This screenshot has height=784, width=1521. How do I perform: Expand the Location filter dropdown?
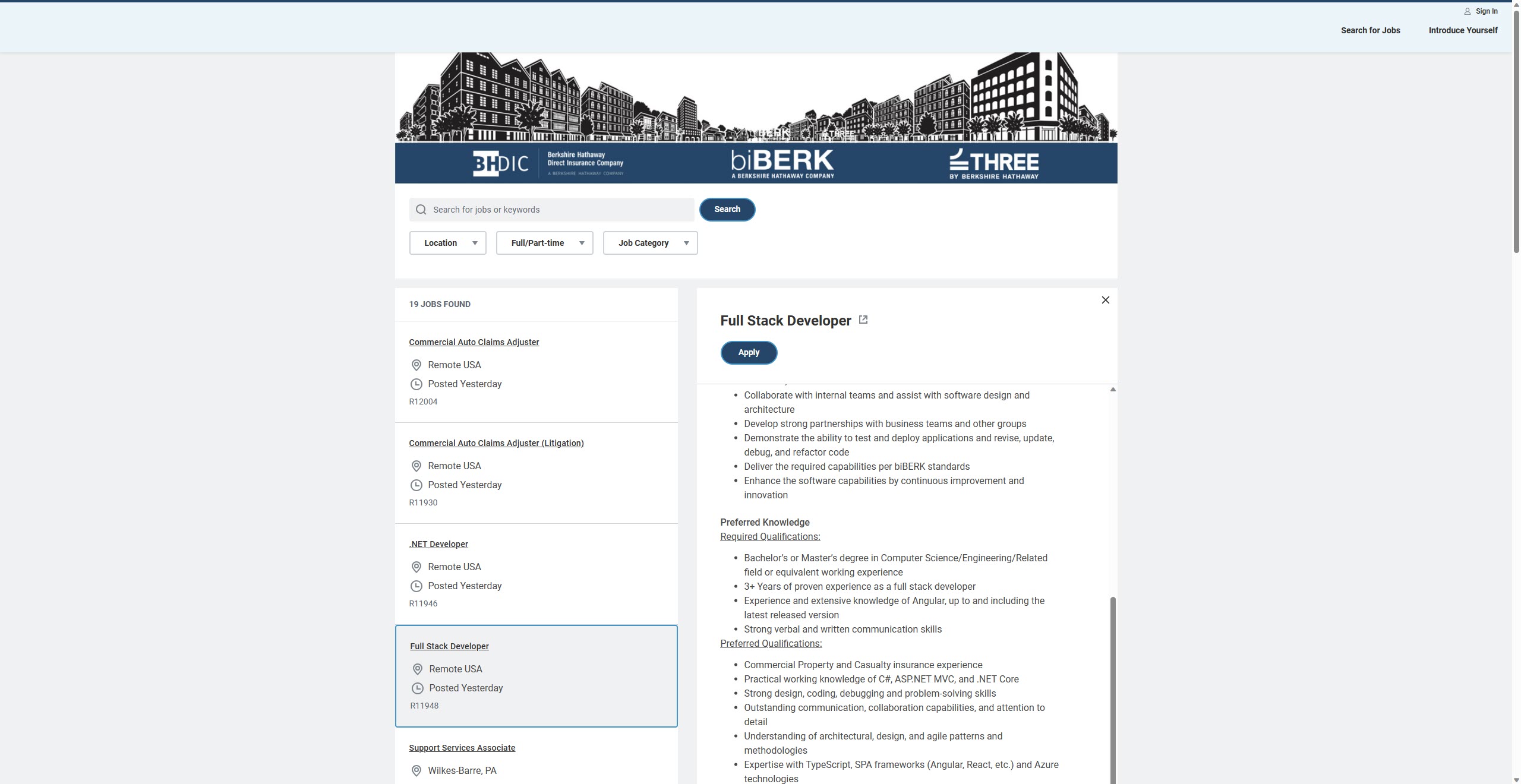click(x=447, y=242)
